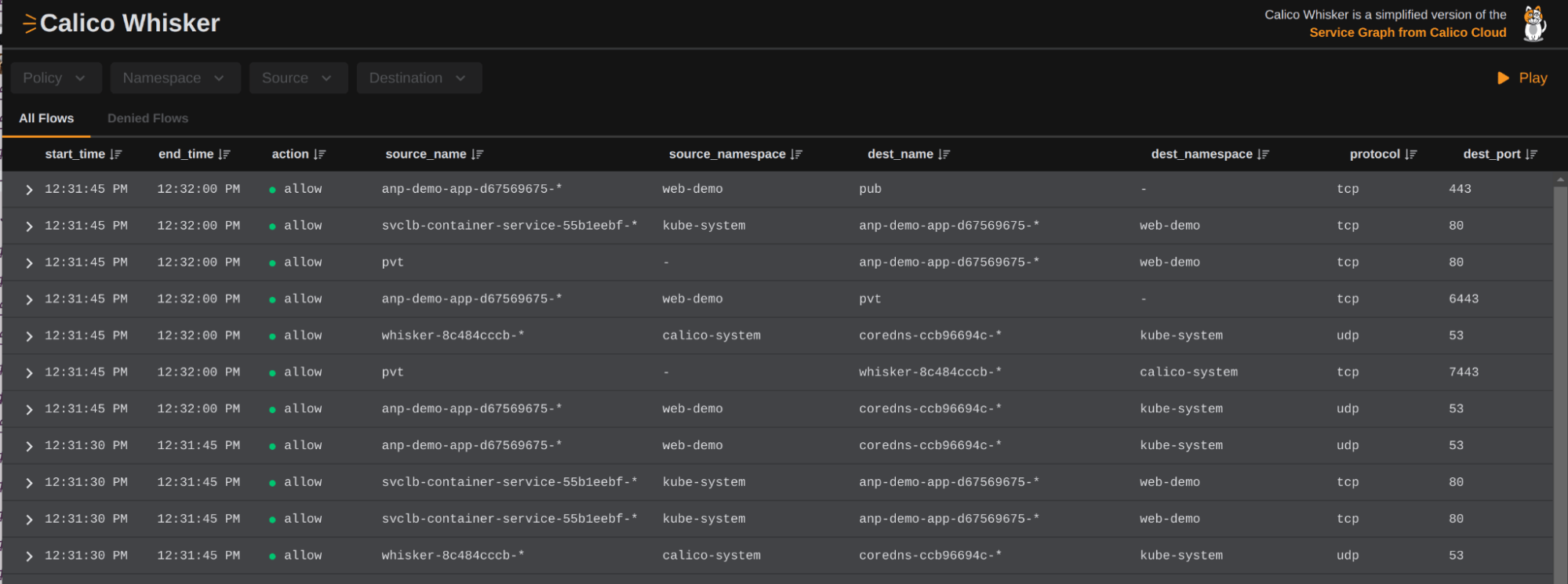The image size is (1568, 584).
Task: Click 'calico-system' in dest_namespace column
Action: tap(1188, 372)
